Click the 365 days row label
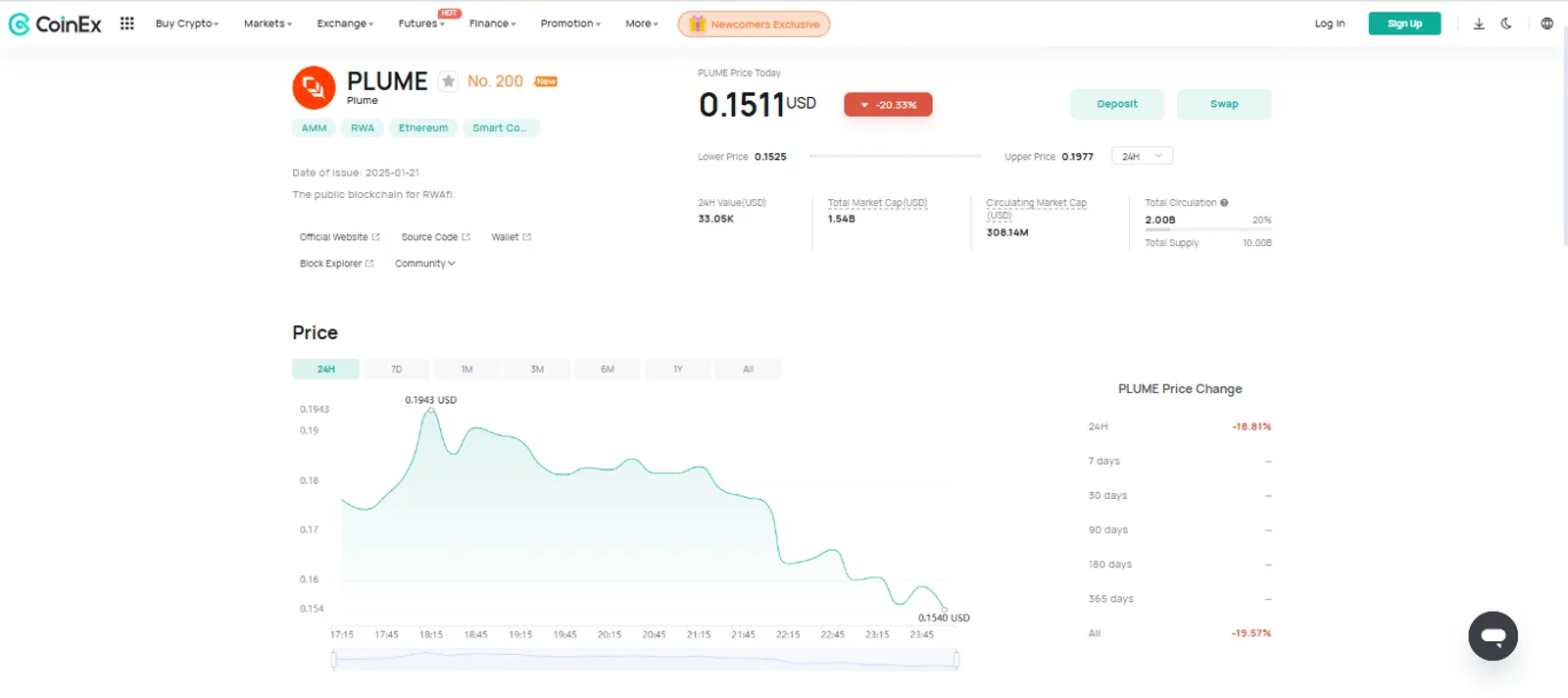 pyautogui.click(x=1110, y=599)
